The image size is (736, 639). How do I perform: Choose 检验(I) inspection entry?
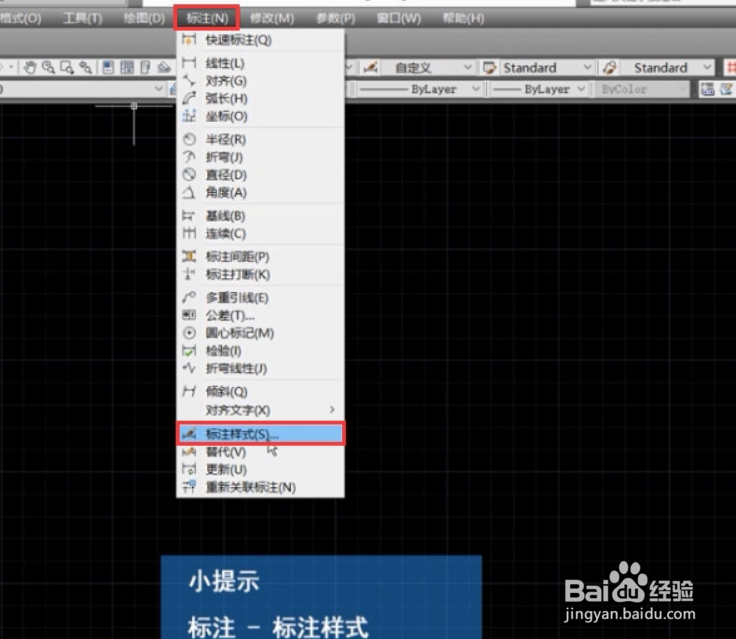point(261,351)
